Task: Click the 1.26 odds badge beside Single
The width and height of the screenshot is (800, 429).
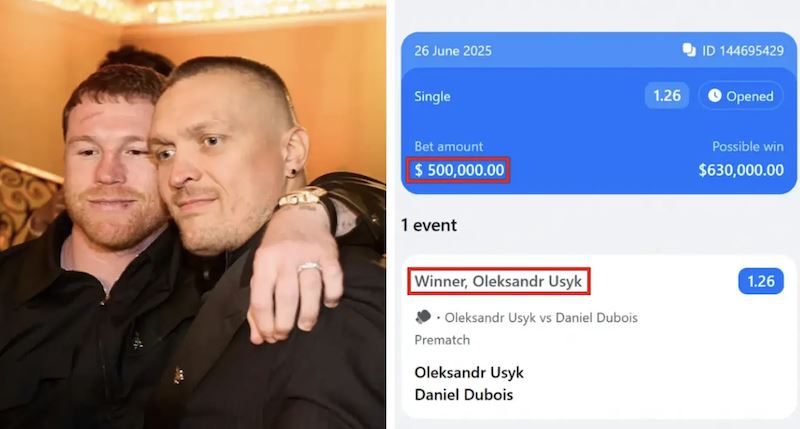Action: (667, 96)
